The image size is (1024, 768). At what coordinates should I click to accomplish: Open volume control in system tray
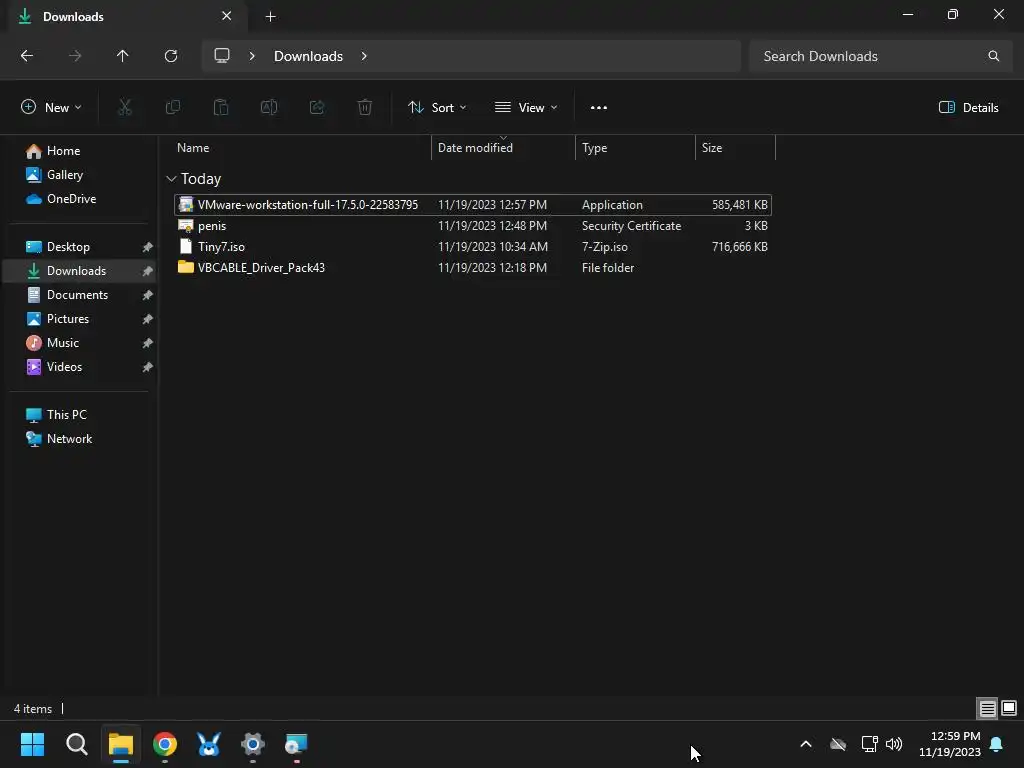[x=894, y=744]
